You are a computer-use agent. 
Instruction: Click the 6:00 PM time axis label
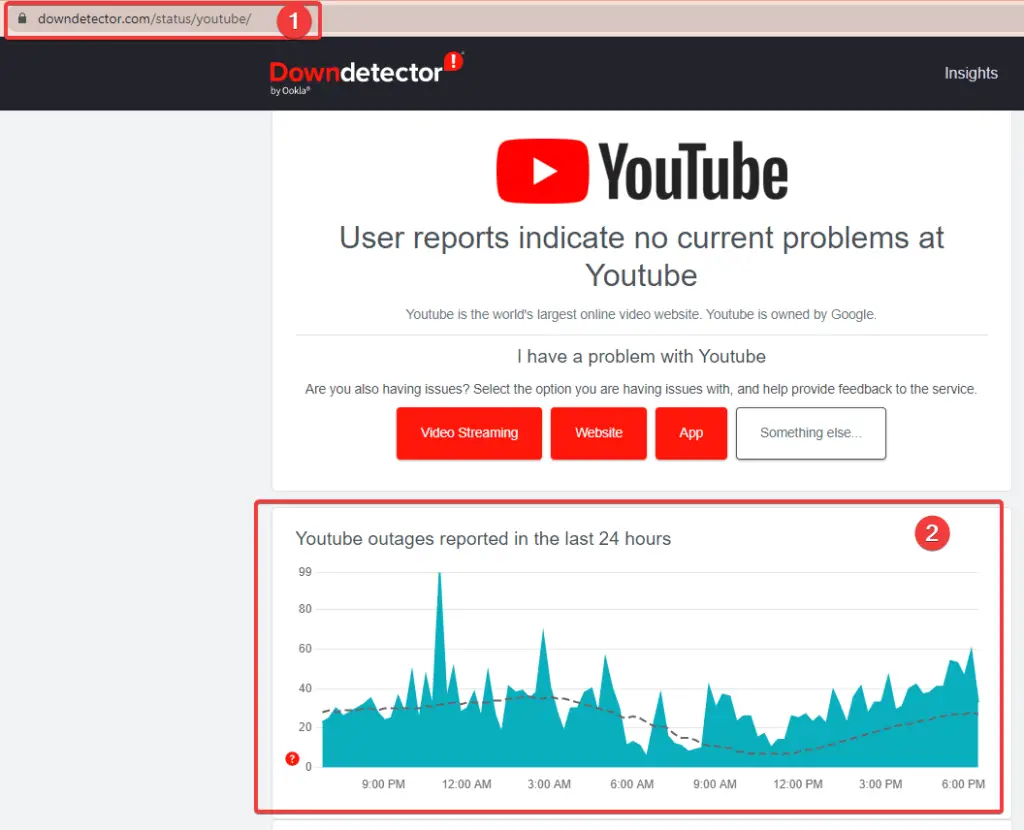tap(963, 784)
